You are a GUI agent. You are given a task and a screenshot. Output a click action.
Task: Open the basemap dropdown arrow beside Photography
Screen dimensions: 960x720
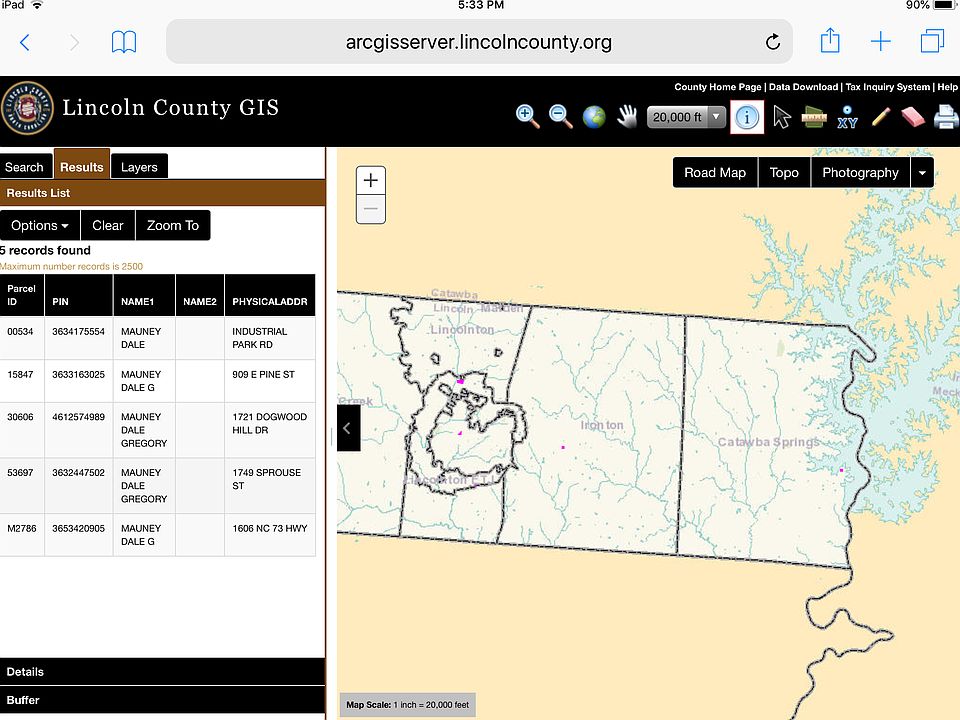[x=922, y=173]
